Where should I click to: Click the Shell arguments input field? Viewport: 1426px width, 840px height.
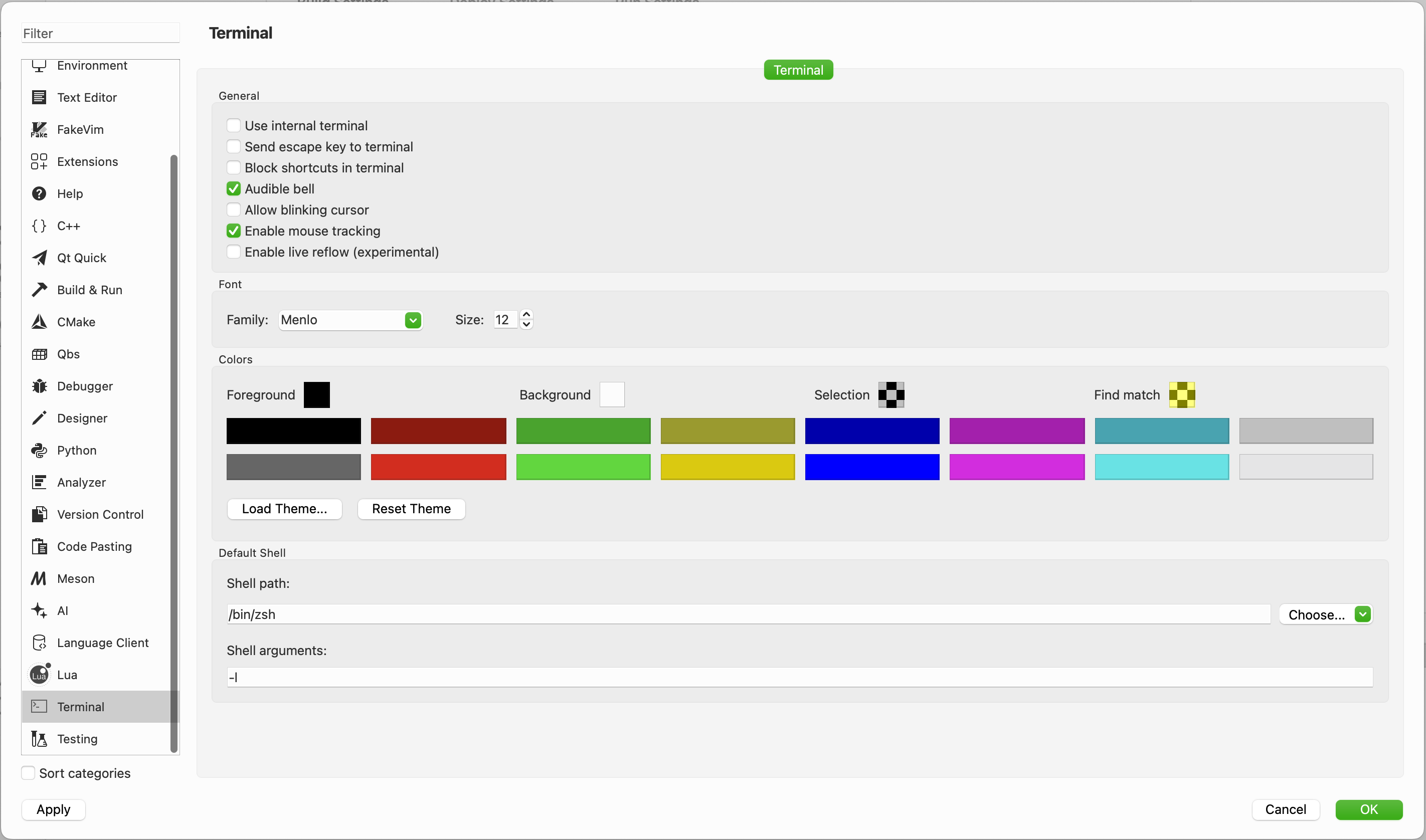click(x=799, y=677)
